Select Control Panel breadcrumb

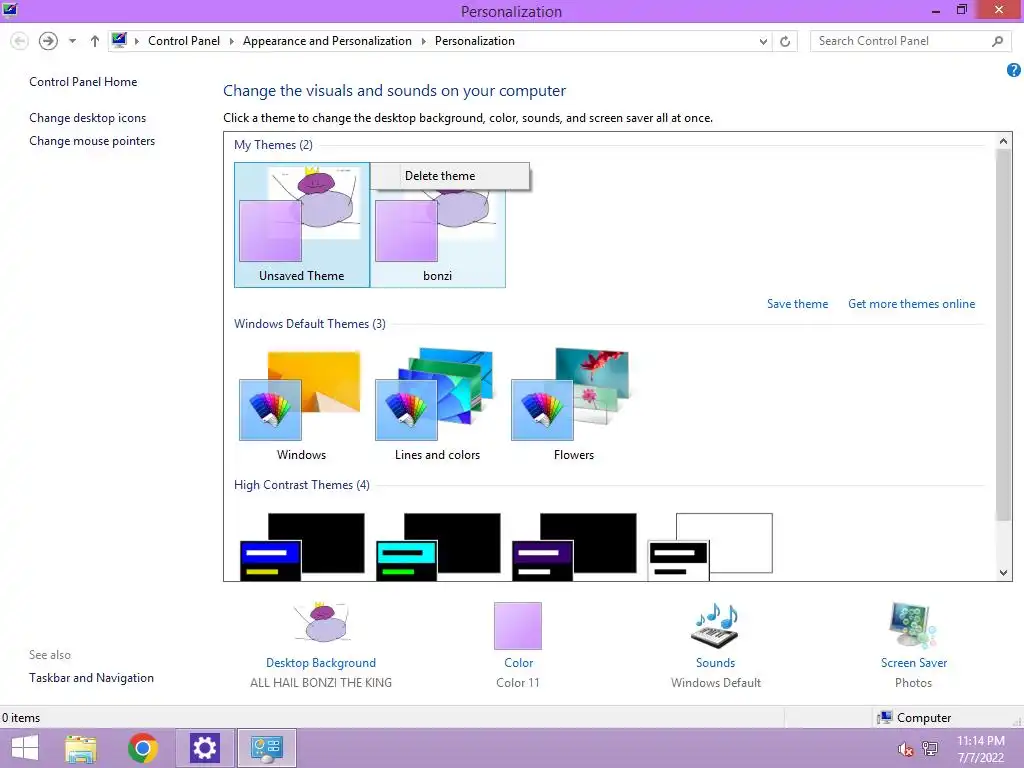tap(184, 40)
